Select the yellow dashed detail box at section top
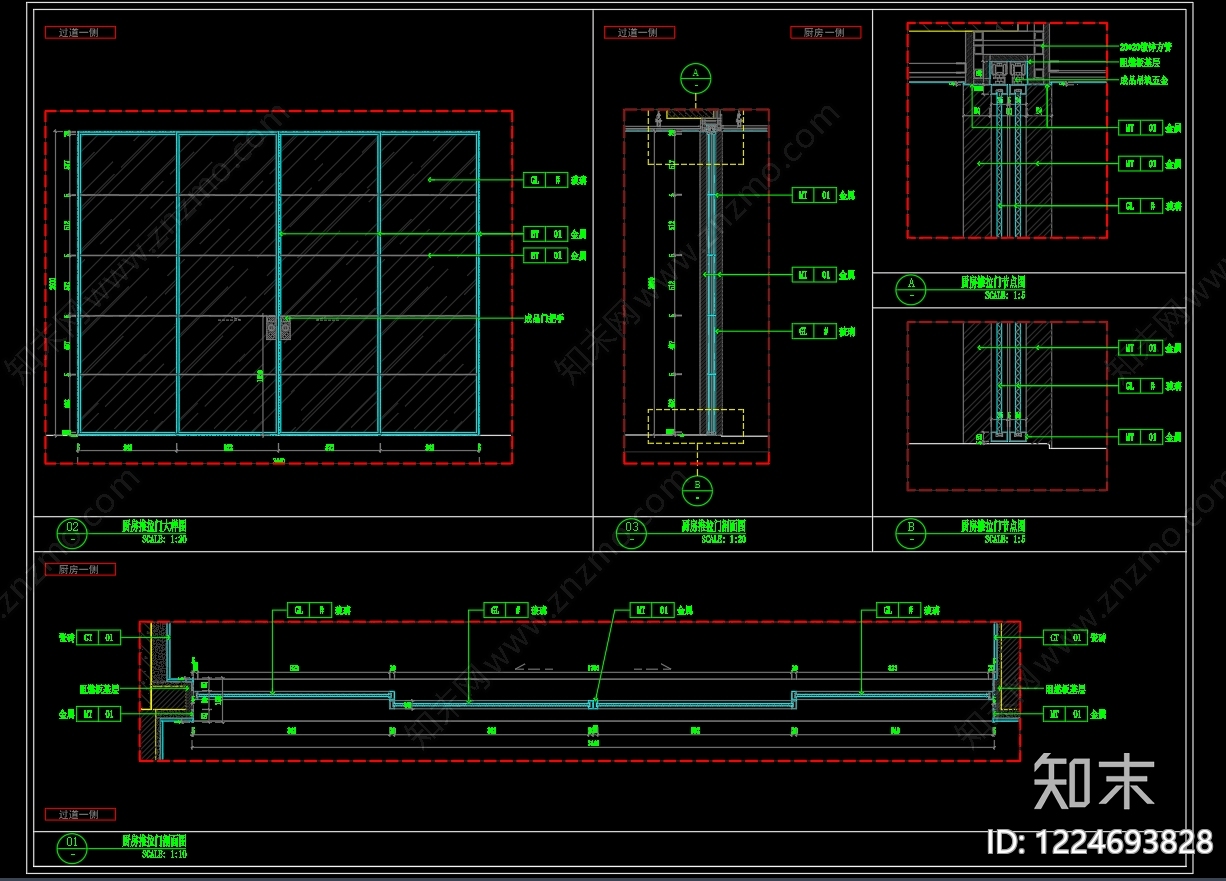The width and height of the screenshot is (1226, 881). [696, 138]
